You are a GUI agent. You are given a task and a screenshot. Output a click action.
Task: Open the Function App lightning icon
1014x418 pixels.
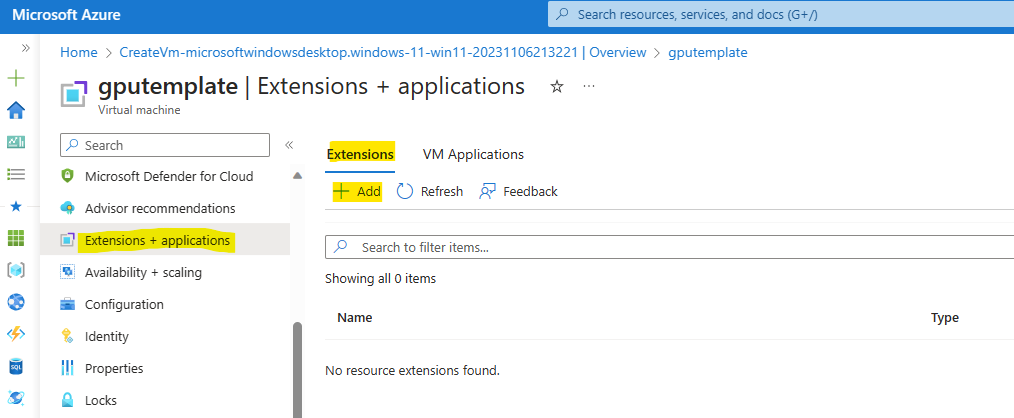click(16, 334)
